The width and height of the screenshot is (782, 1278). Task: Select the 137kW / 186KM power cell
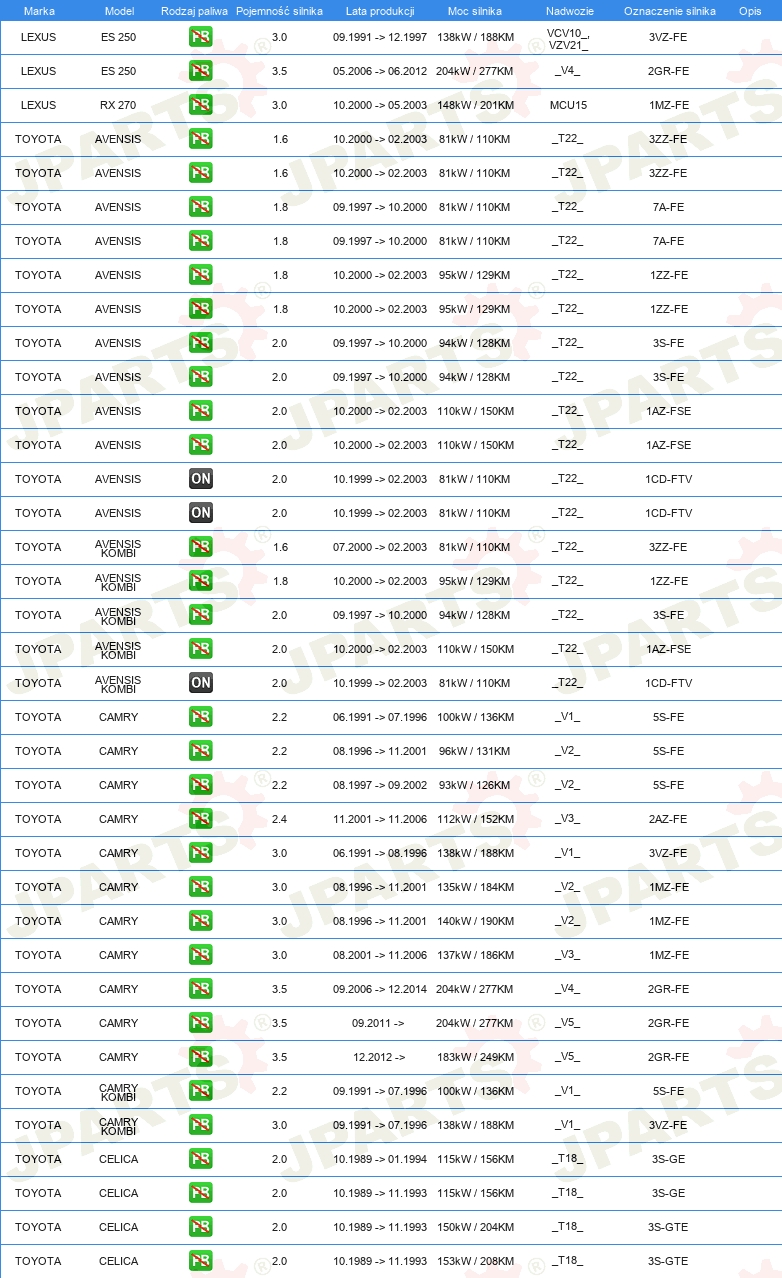click(475, 955)
